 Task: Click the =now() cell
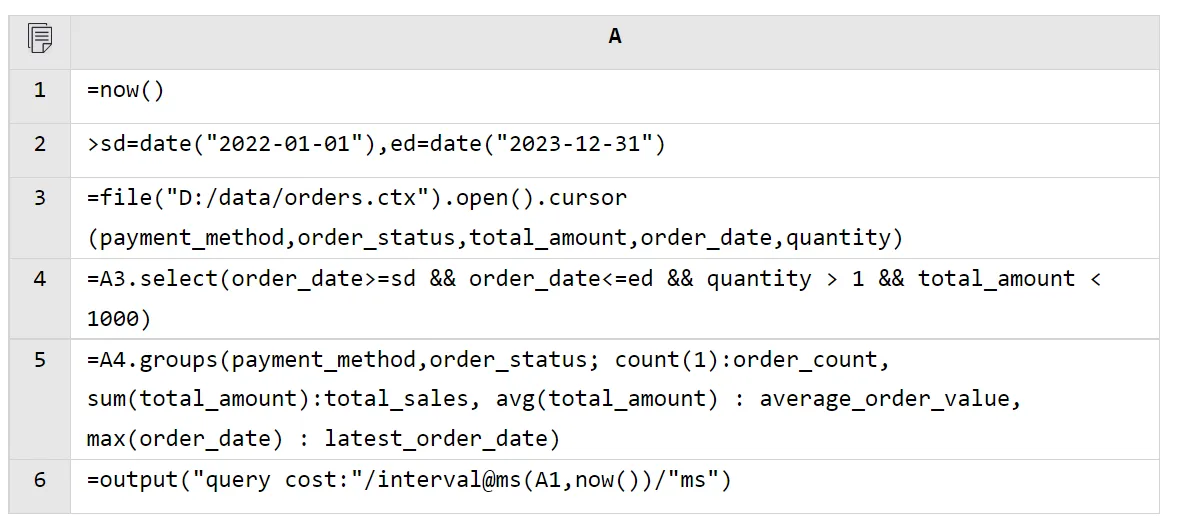click(126, 91)
